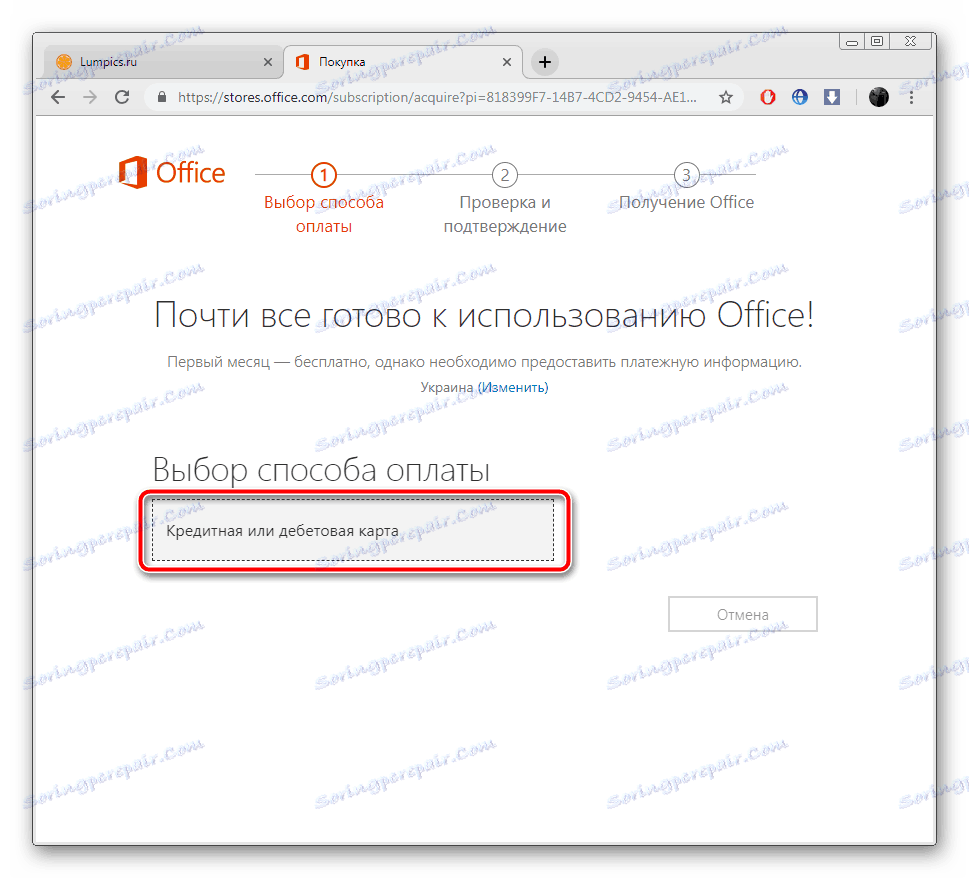
Task: Open the blue globe extension
Action: pos(799,97)
